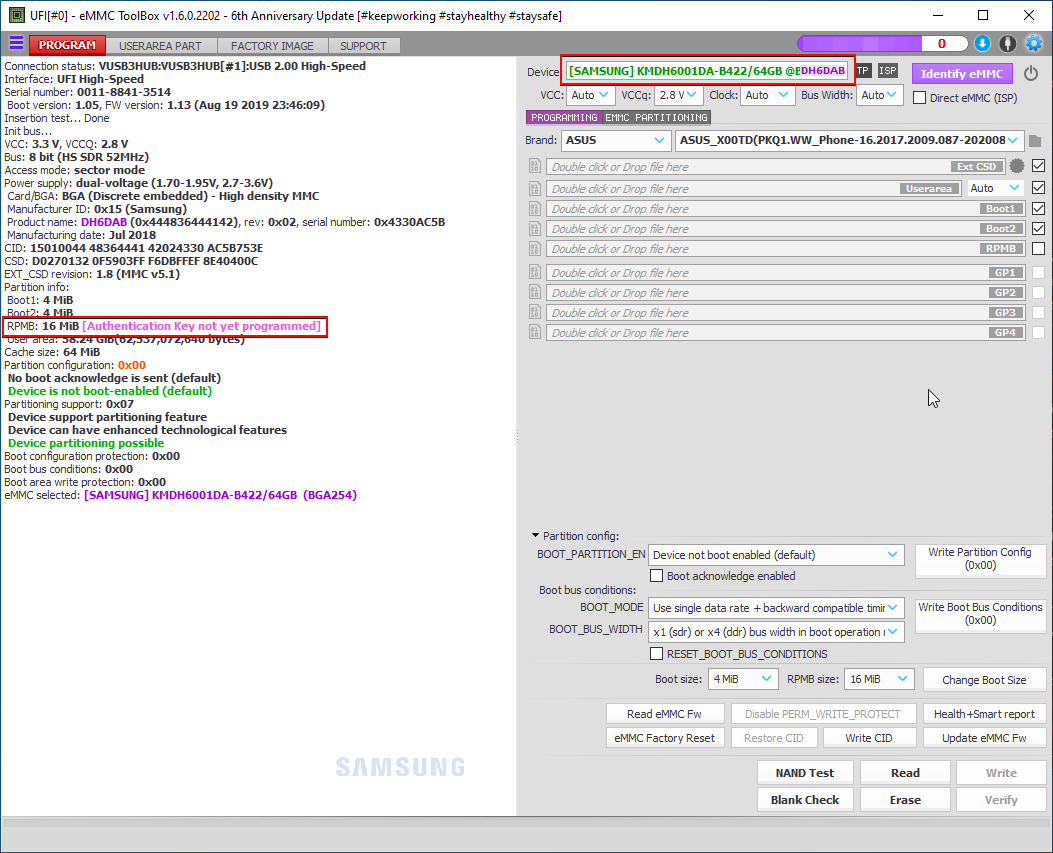Switch to EMMC PARTITIONING tab
This screenshot has width=1053, height=853.
656,118
